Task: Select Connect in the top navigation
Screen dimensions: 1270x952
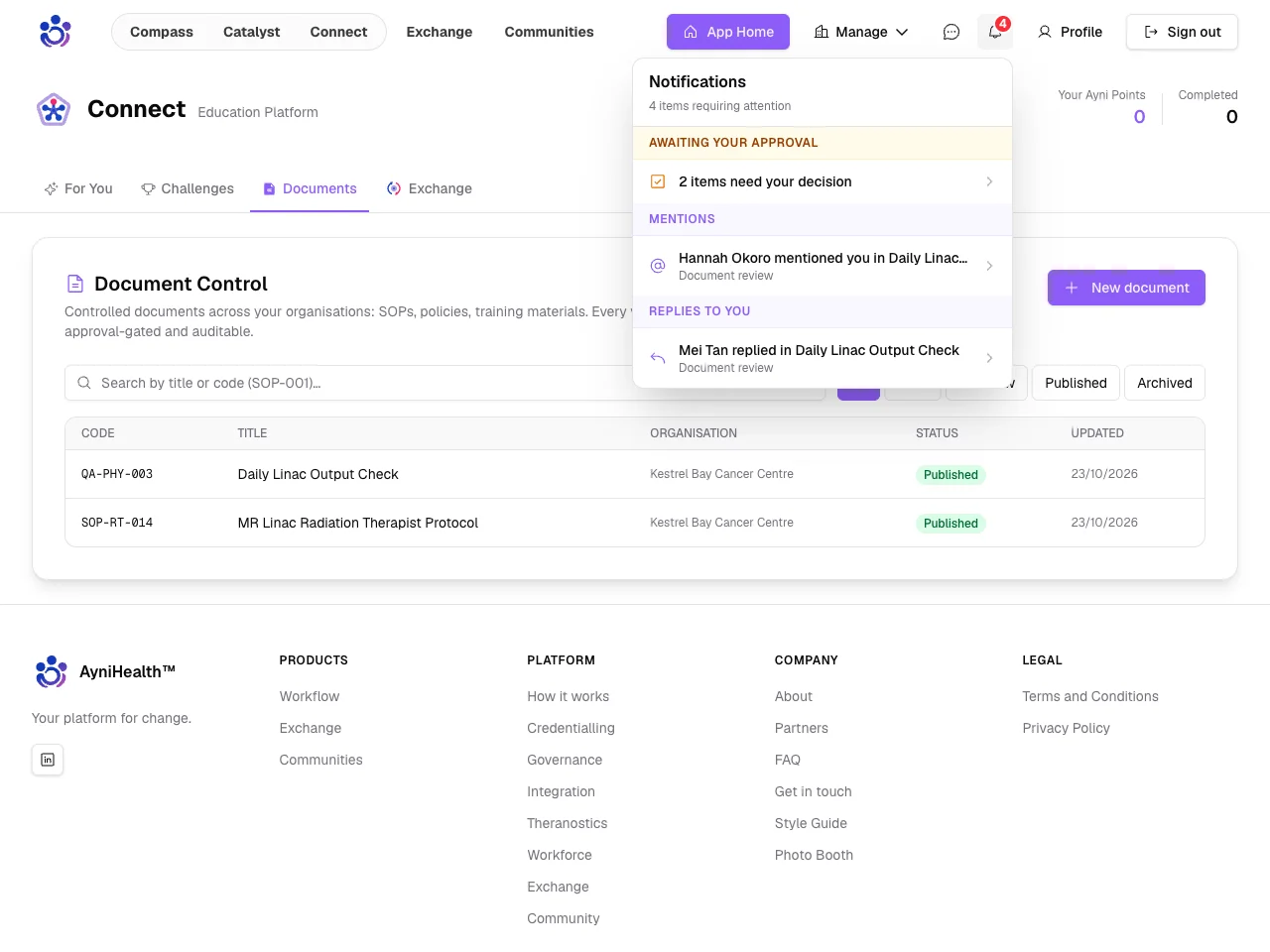Action: pos(338,32)
